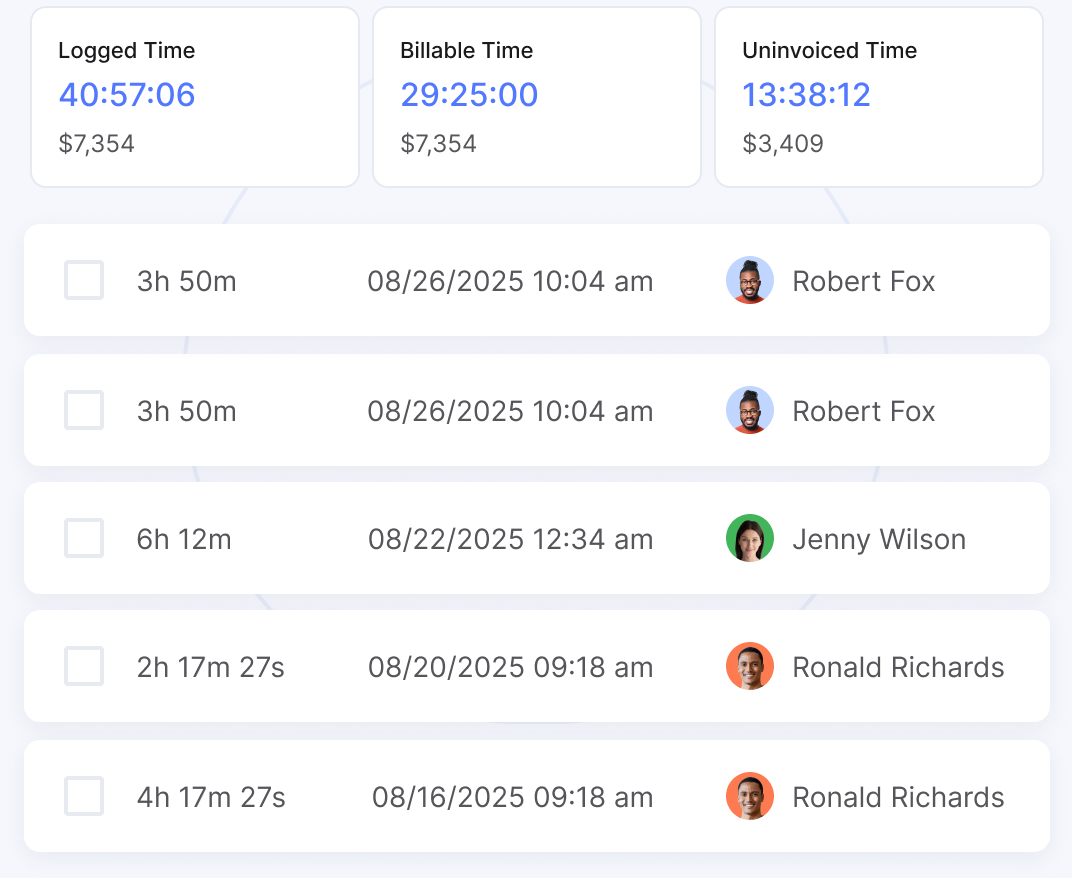Select the 08/20/2025 09:18 am timestamp
The image size is (1072, 878).
tap(510, 668)
